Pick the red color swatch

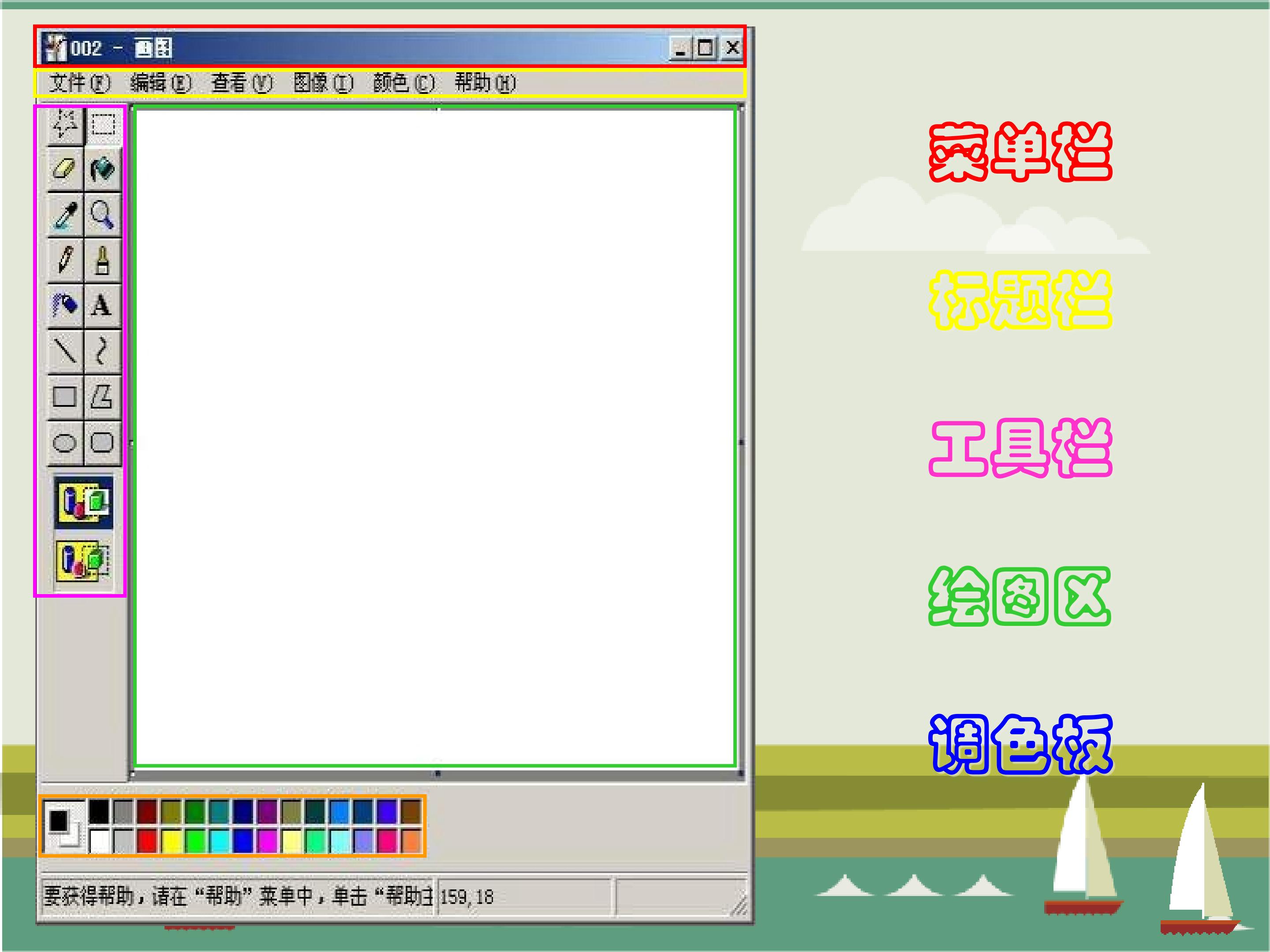point(147,842)
